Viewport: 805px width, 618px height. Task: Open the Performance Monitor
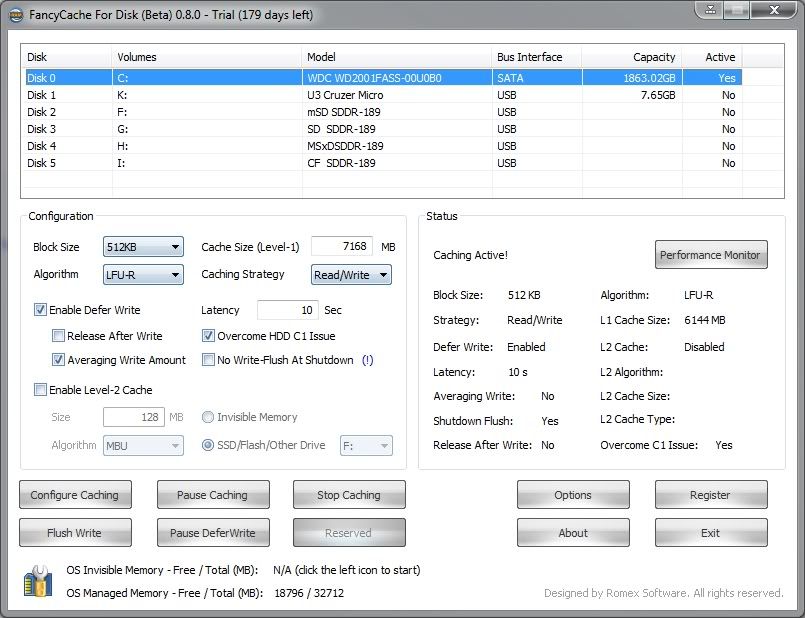click(x=710, y=255)
